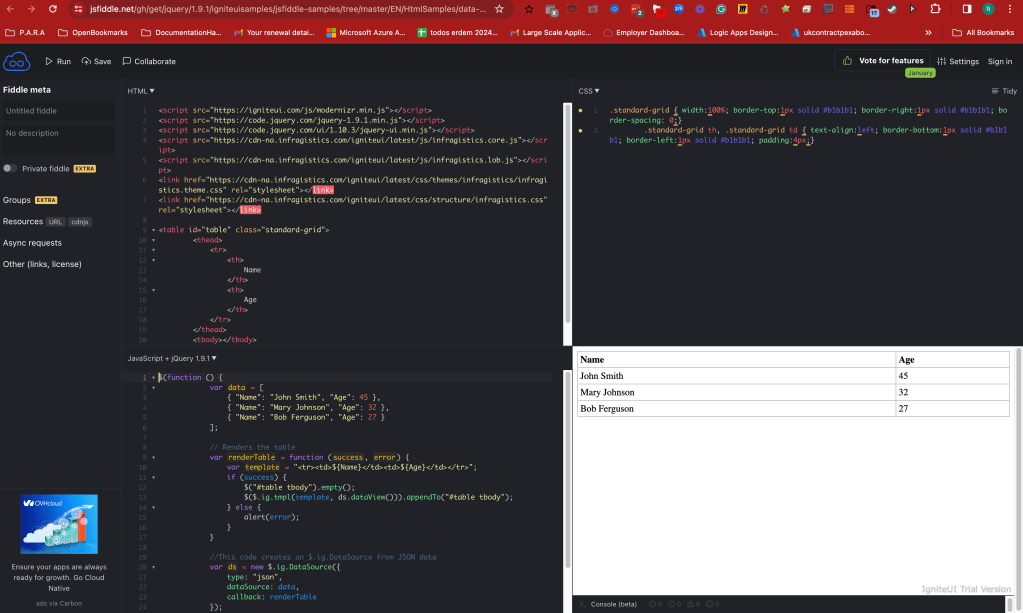Click the Save cloud upload icon
The width and height of the screenshot is (1023, 613).
point(86,61)
